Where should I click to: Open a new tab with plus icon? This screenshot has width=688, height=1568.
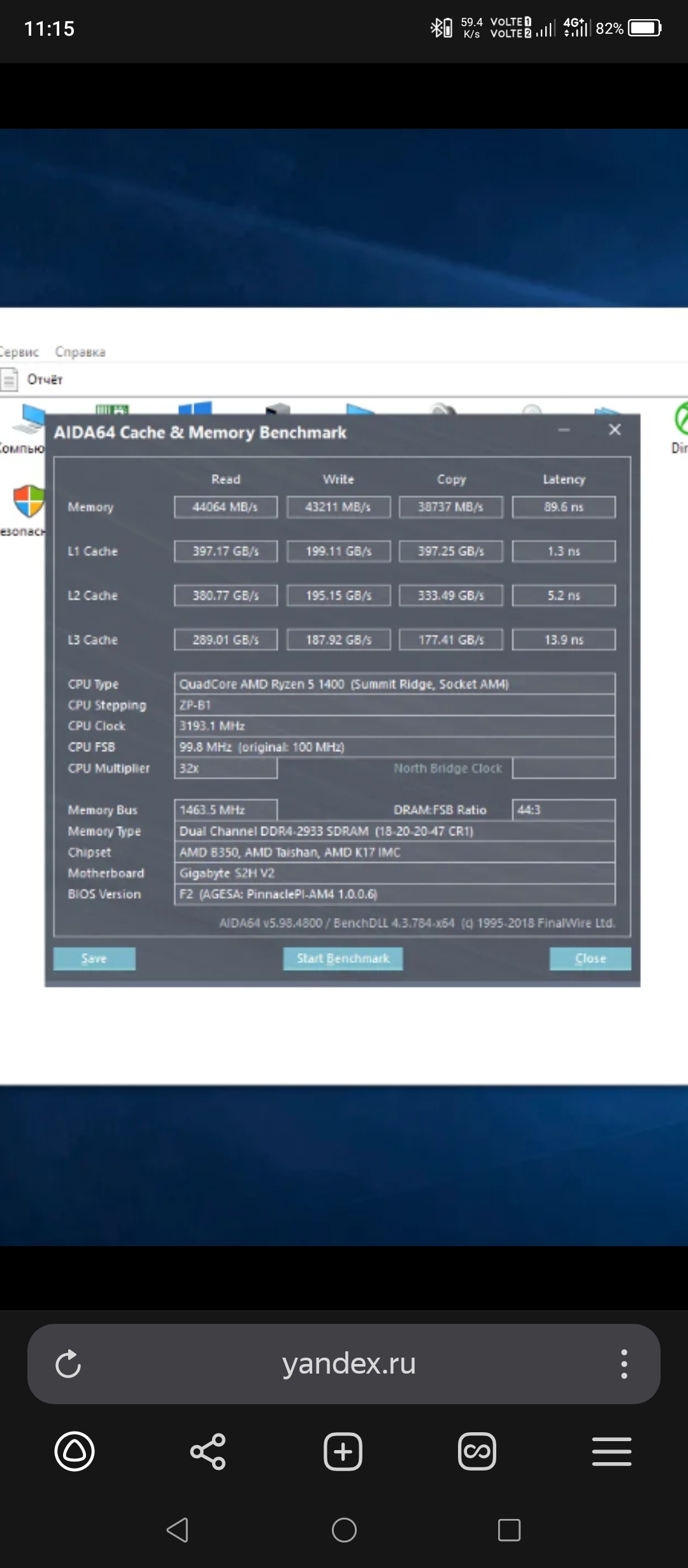(343, 1451)
